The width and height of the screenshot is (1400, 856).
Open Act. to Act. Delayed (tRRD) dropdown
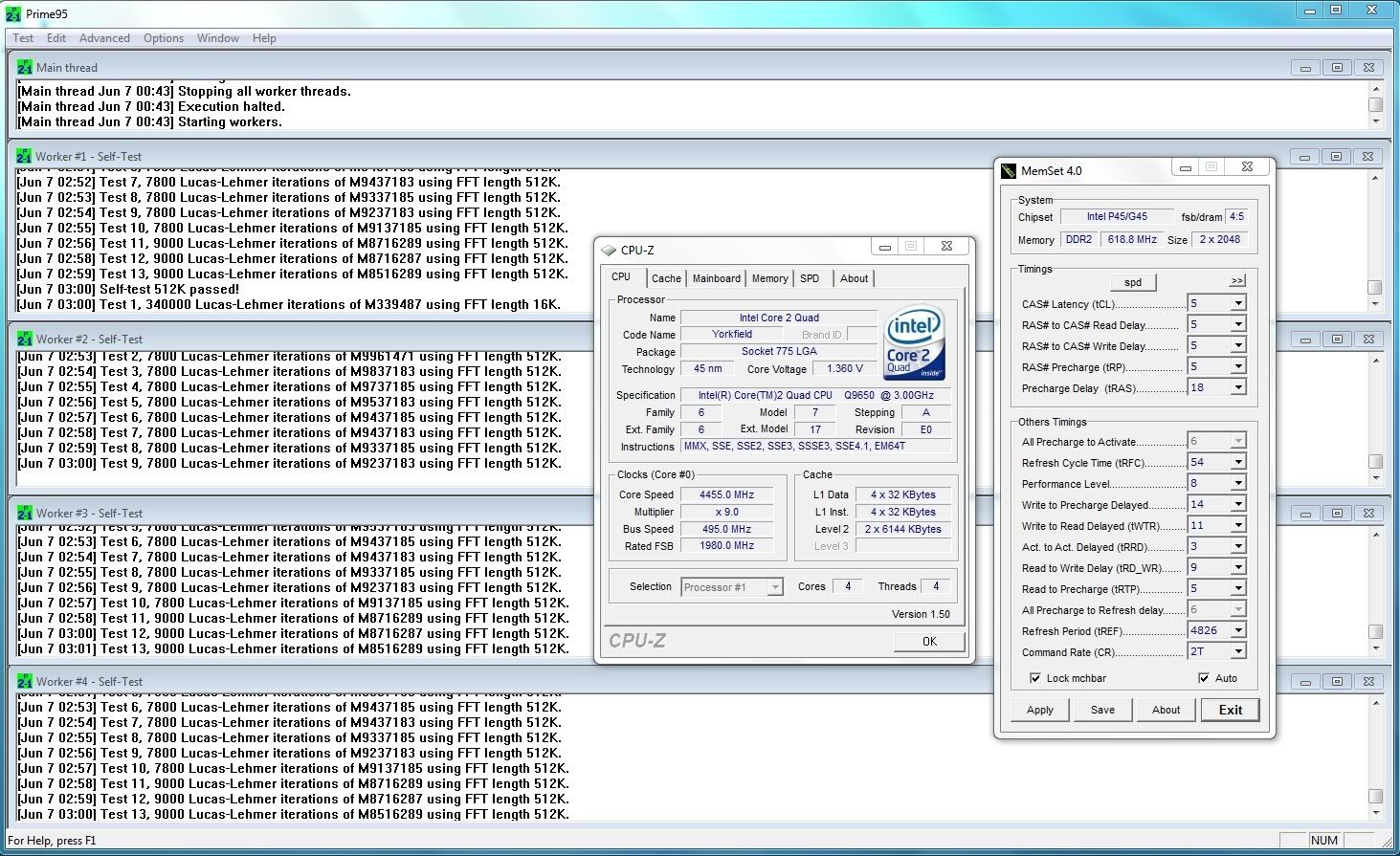1238,546
